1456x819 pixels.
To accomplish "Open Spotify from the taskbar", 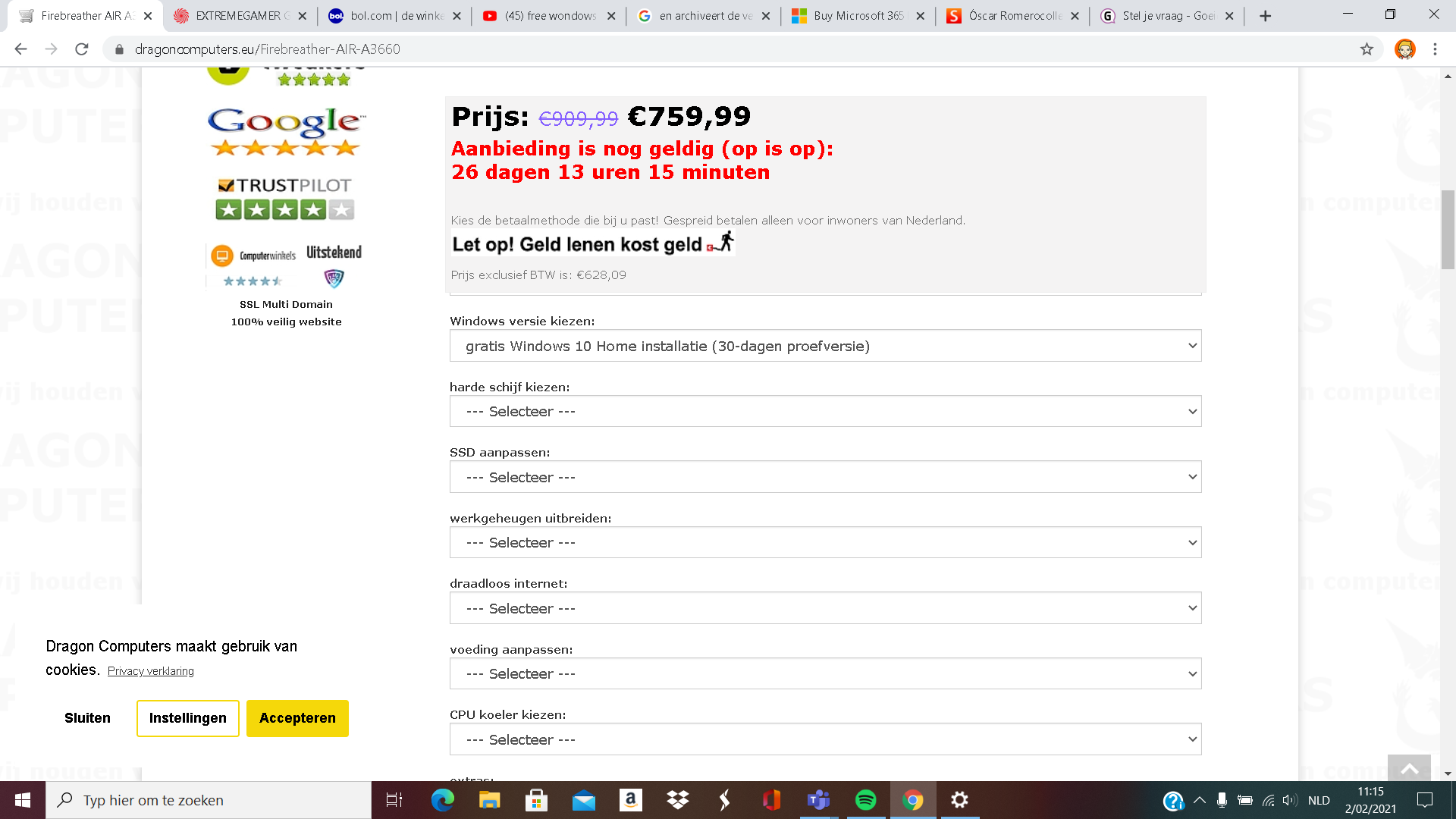I will click(865, 800).
